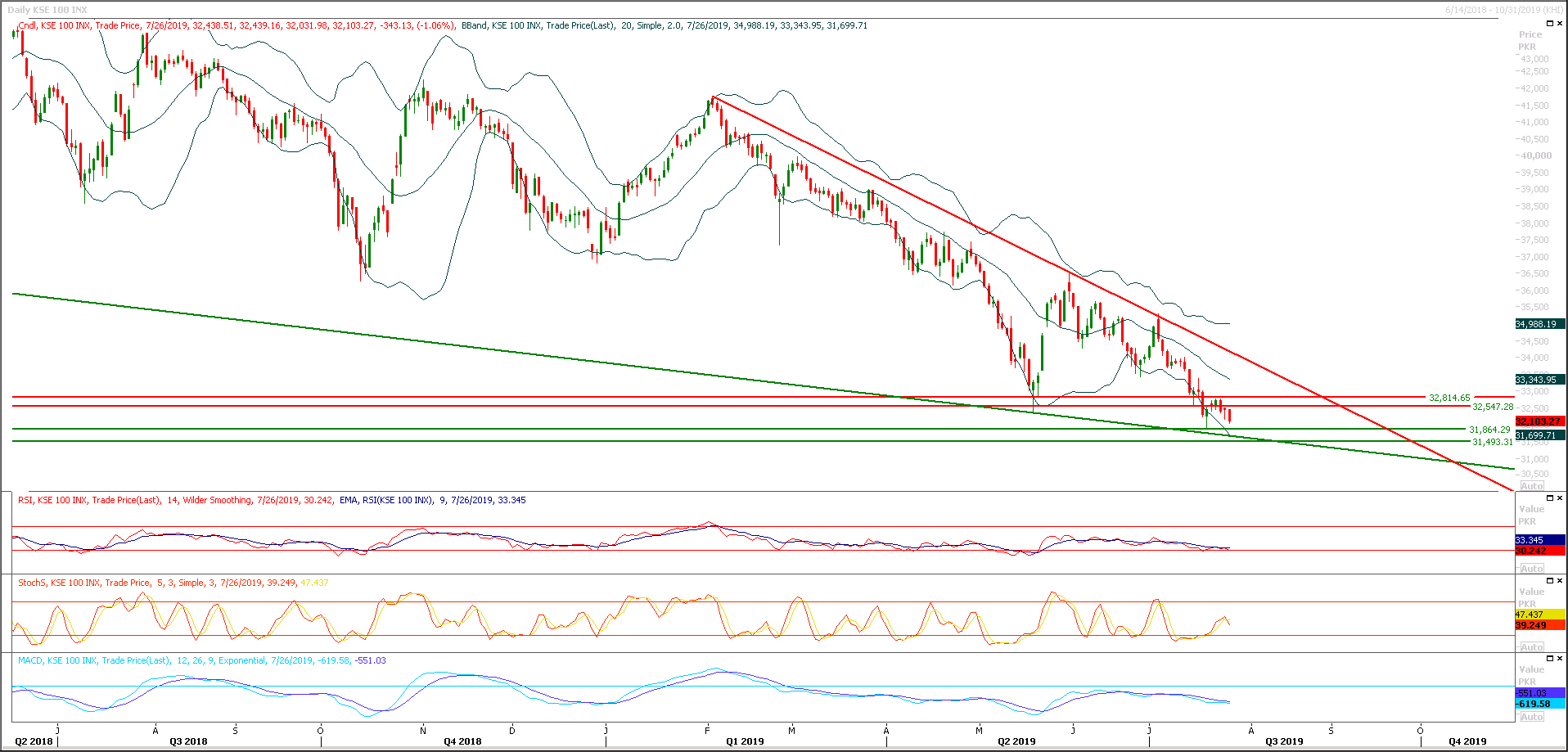
Task: Maximize the RSI indicator panel
Action: [1549, 498]
